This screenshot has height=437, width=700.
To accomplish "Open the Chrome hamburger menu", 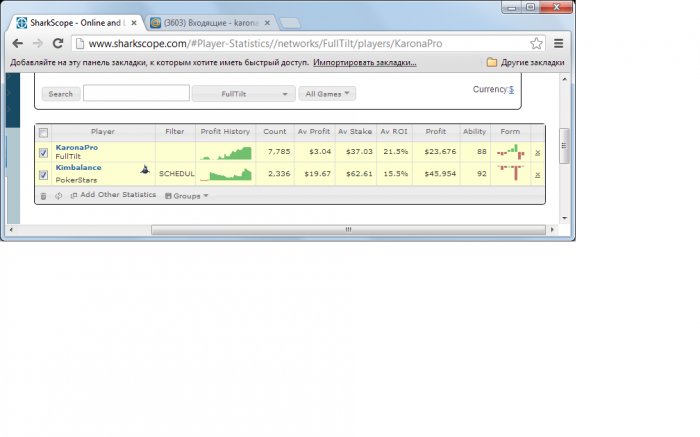I will pyautogui.click(x=558, y=43).
